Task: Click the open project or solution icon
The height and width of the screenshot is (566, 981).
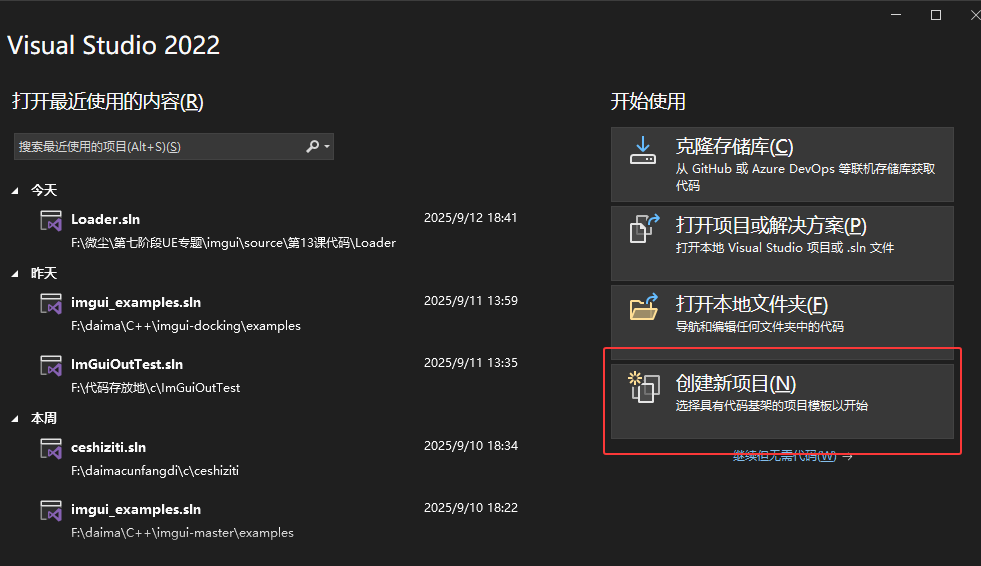Action: (644, 228)
